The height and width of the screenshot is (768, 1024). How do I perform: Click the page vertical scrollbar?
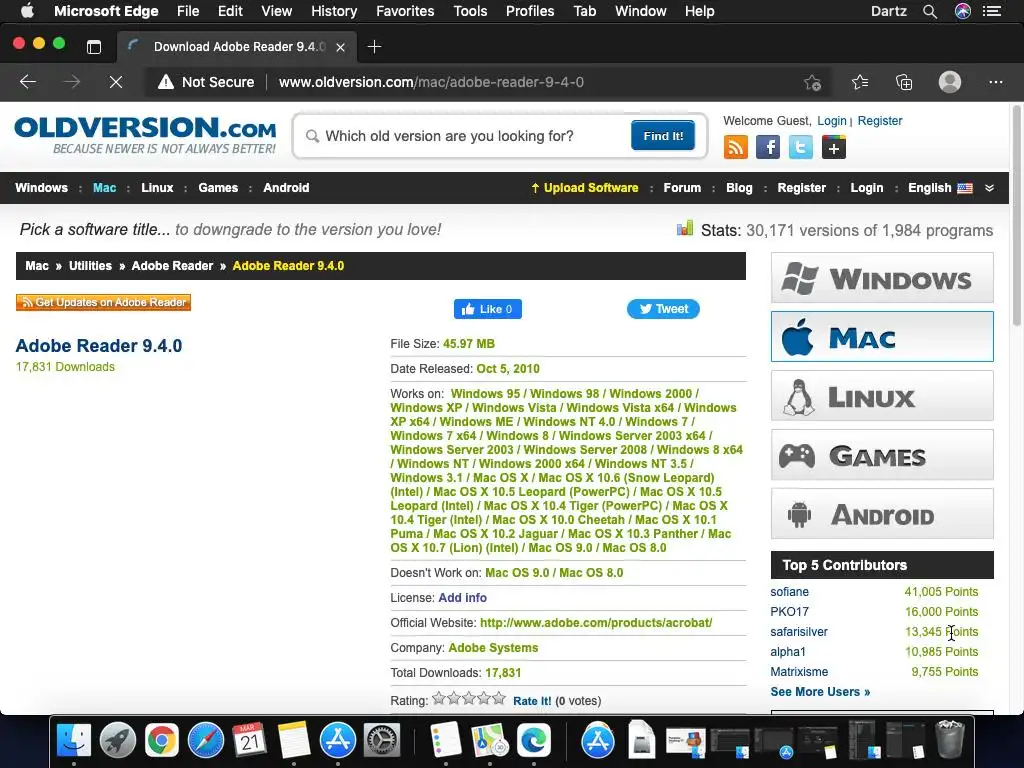(1017, 216)
